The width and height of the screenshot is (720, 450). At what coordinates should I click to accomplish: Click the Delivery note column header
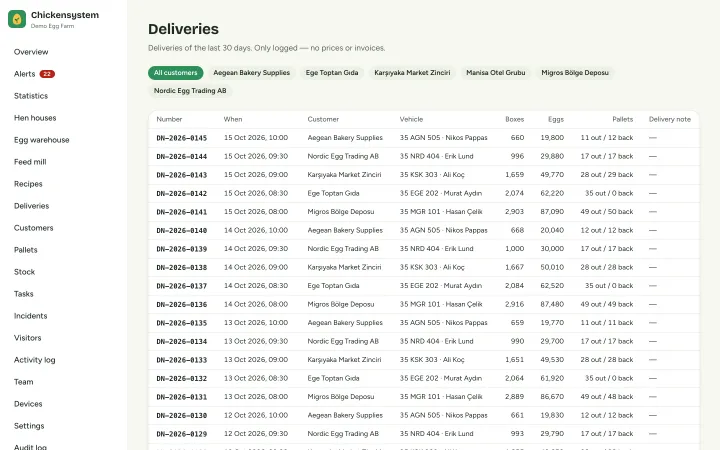(670, 119)
